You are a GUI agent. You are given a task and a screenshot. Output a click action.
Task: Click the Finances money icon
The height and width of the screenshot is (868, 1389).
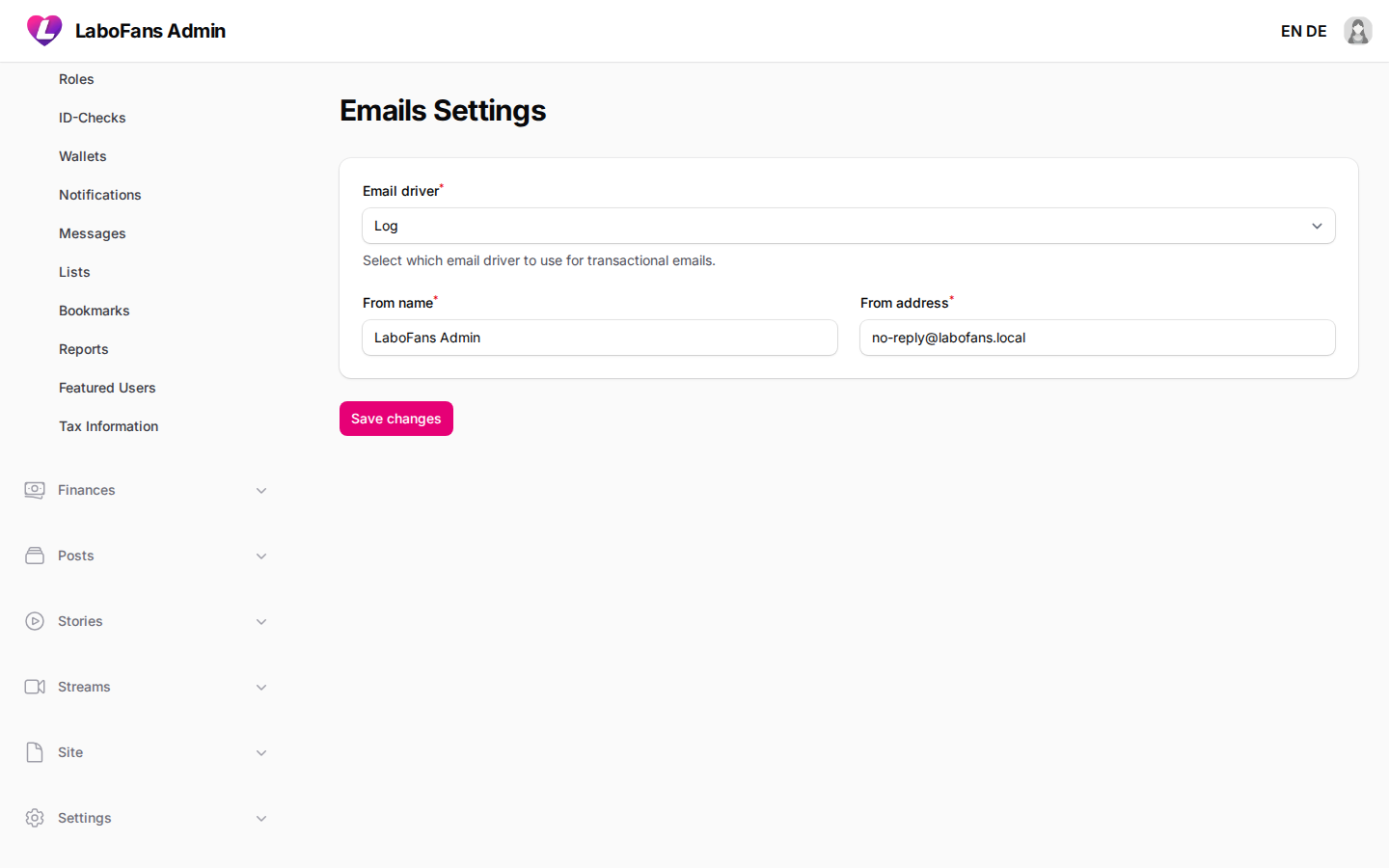point(35,490)
